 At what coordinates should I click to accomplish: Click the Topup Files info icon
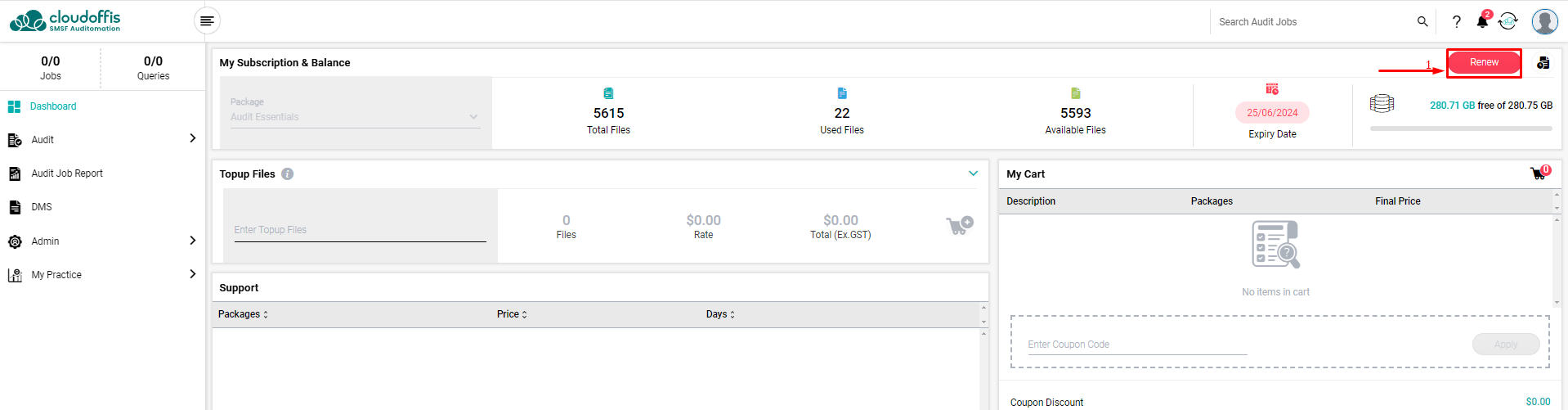point(288,173)
